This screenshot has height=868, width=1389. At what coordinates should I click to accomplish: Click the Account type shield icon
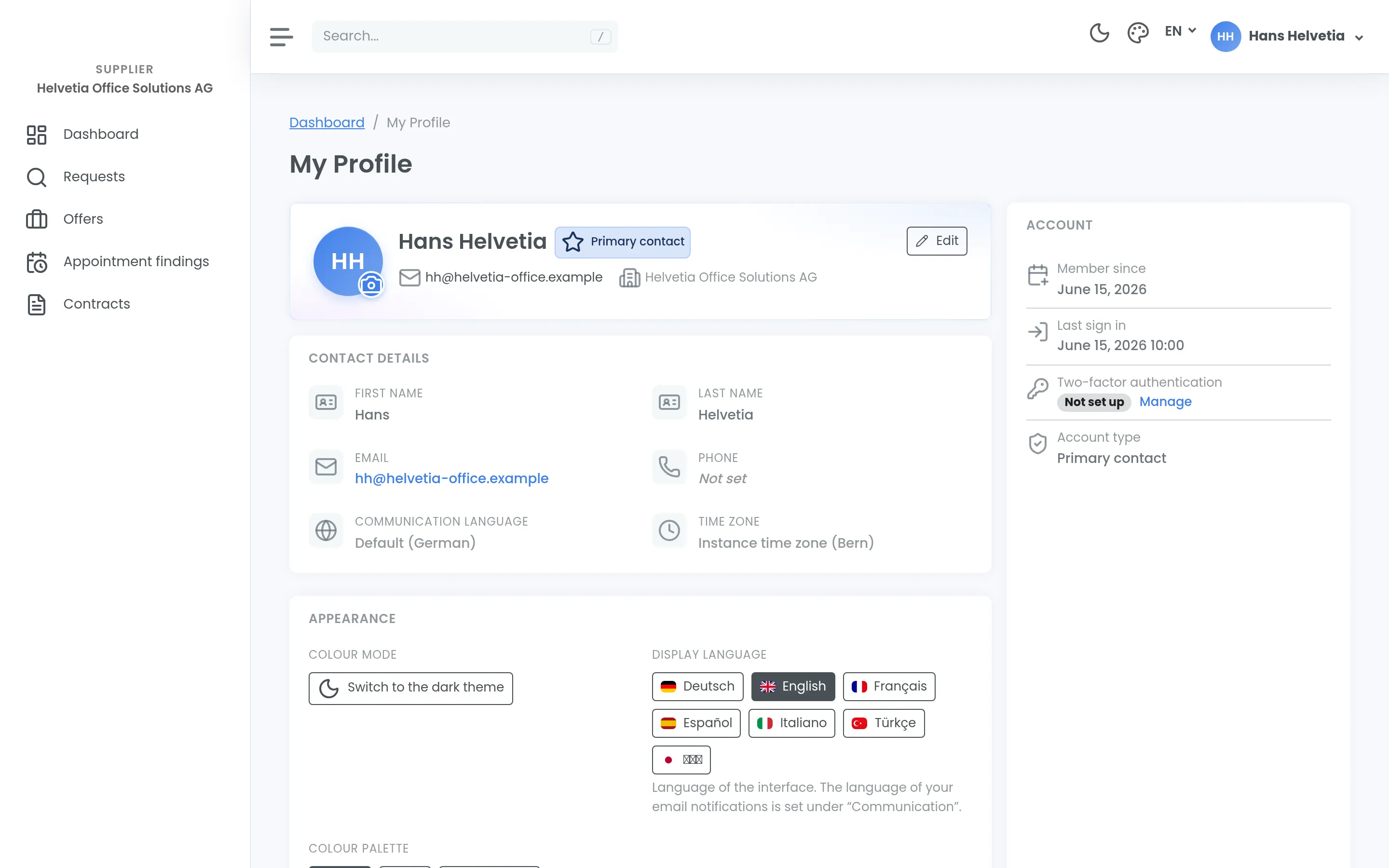click(1038, 444)
